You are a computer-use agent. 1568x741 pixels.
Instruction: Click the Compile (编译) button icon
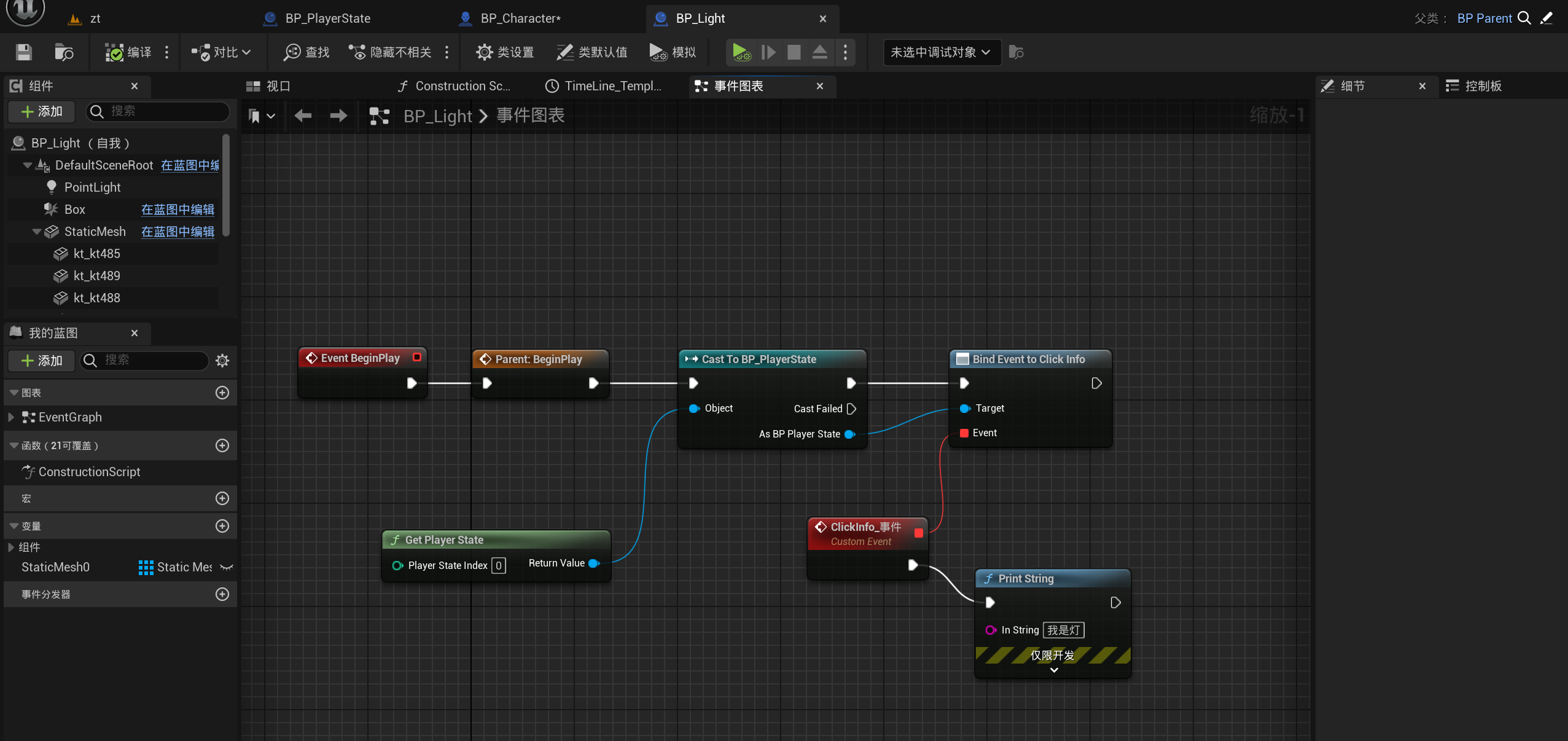tap(114, 52)
